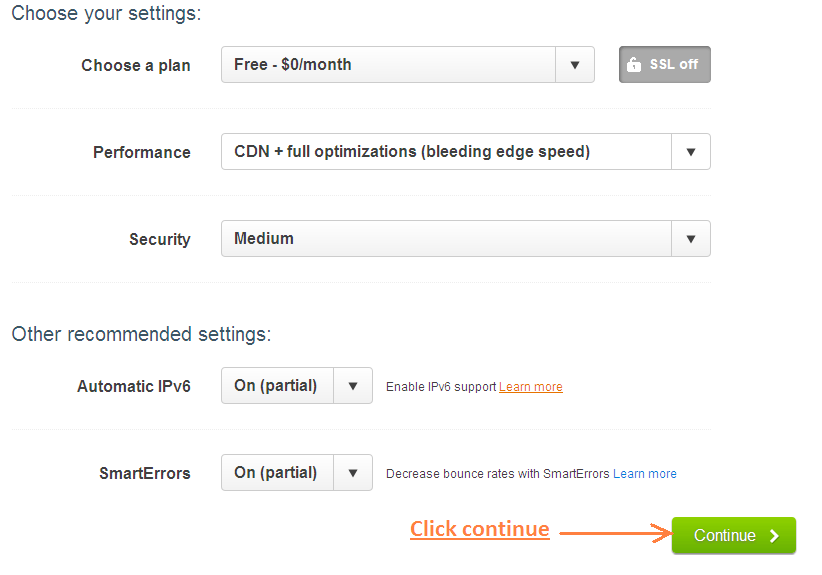822x575 pixels.
Task: Click the SSL off lock icon
Action: coord(634,64)
